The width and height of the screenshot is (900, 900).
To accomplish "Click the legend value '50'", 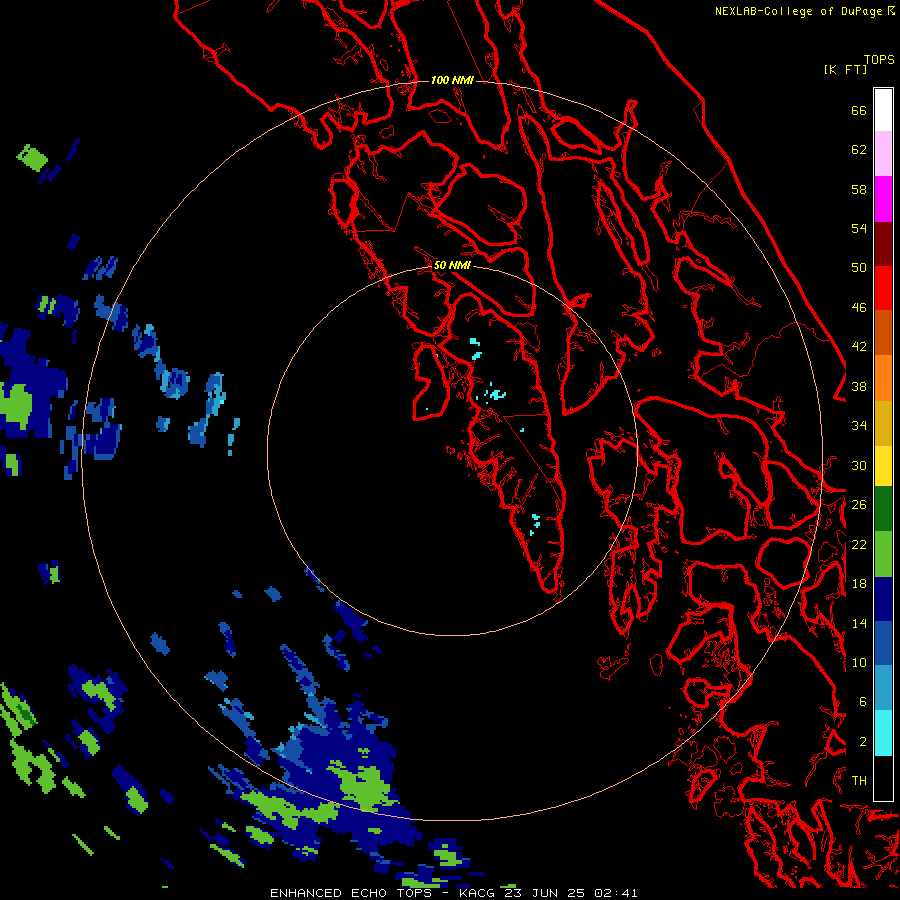I will point(859,267).
